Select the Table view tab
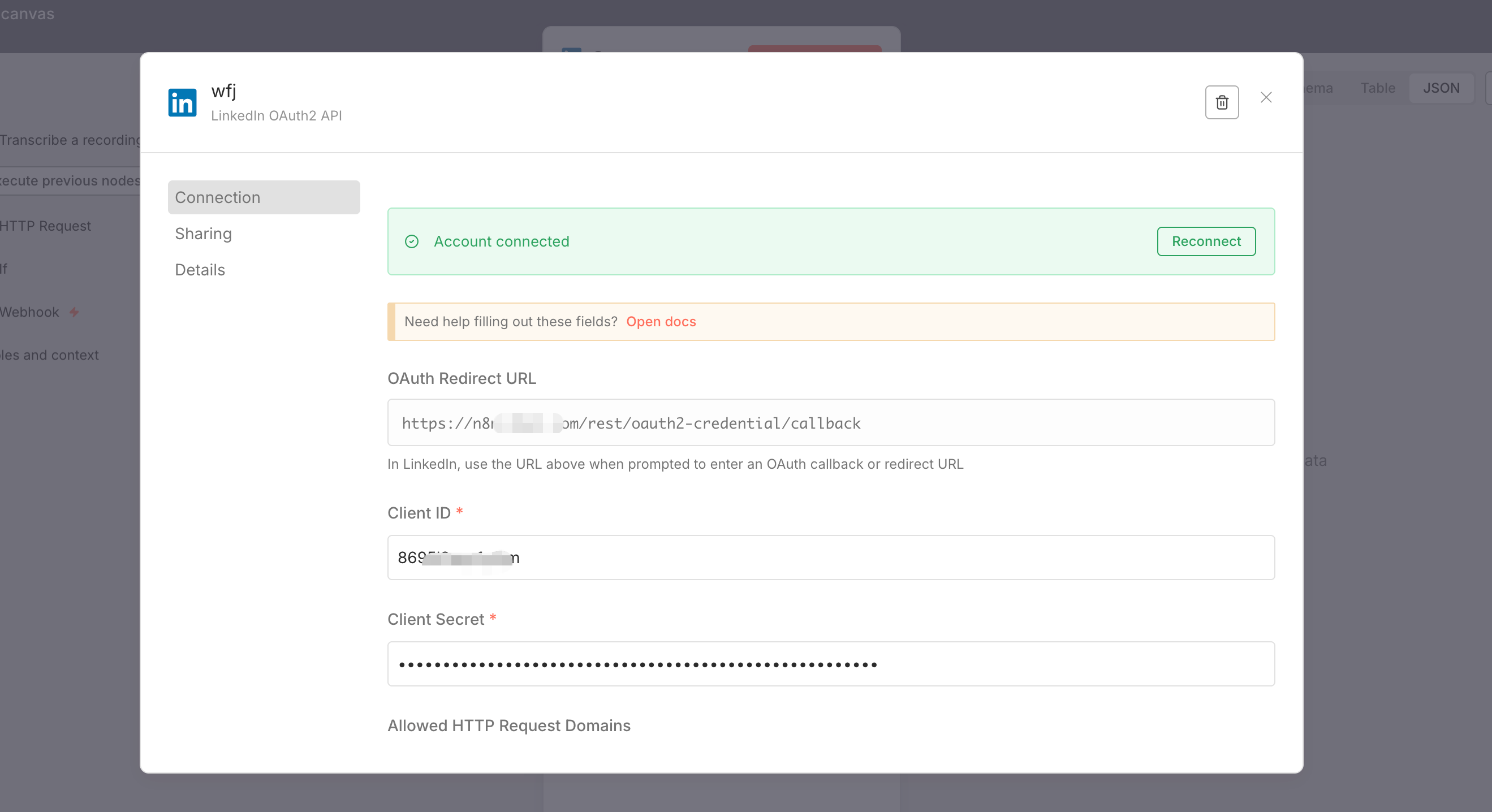1492x812 pixels. click(1377, 88)
